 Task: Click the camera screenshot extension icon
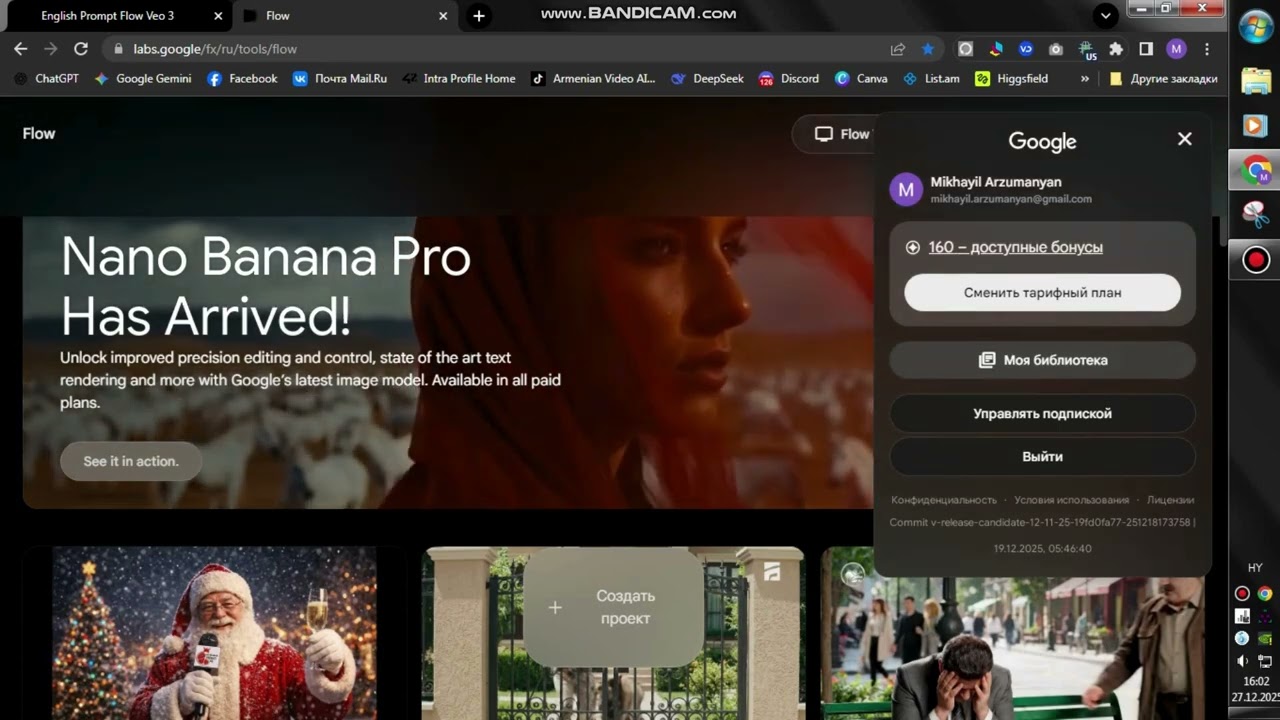1056,49
